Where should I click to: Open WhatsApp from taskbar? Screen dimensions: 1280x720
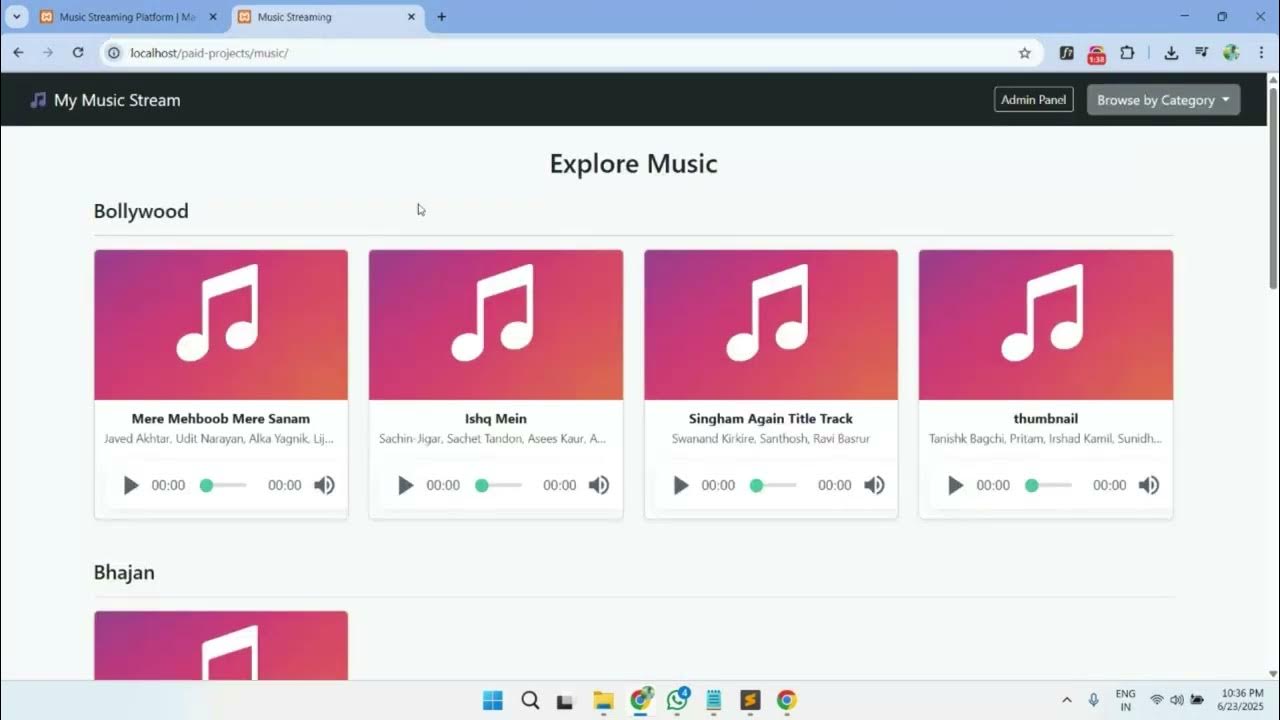pyautogui.click(x=678, y=700)
